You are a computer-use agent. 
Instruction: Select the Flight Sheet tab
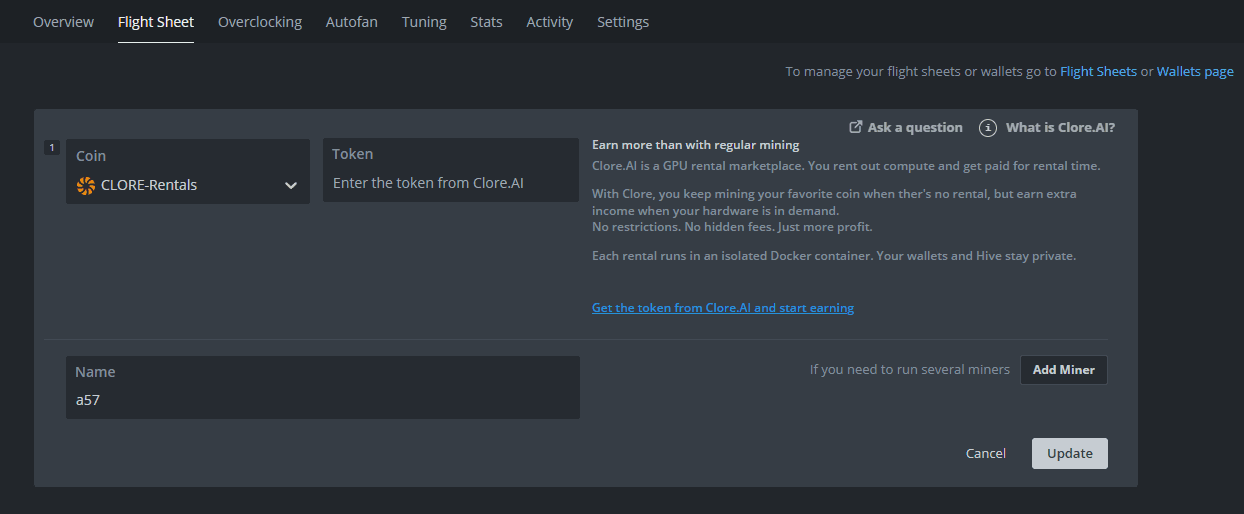point(156,22)
